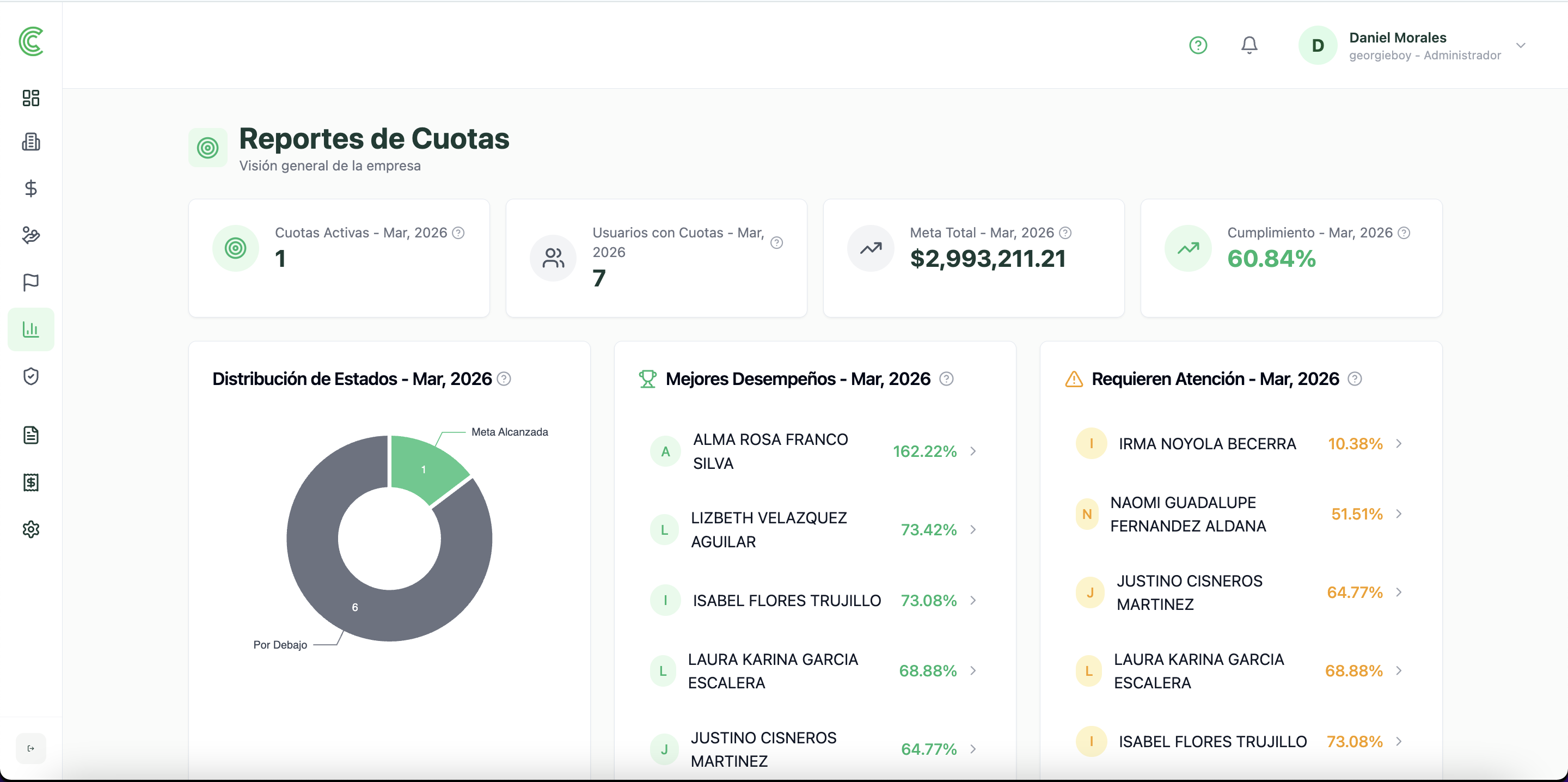Select the hand-with-coin commissions icon
The width and height of the screenshot is (1568, 782).
point(30,235)
